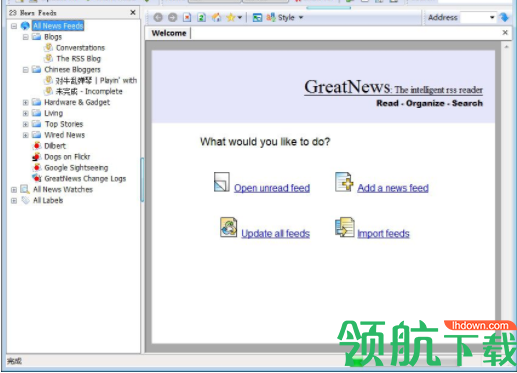Expand the Top Stories folder
The width and height of the screenshot is (517, 373).
point(25,124)
